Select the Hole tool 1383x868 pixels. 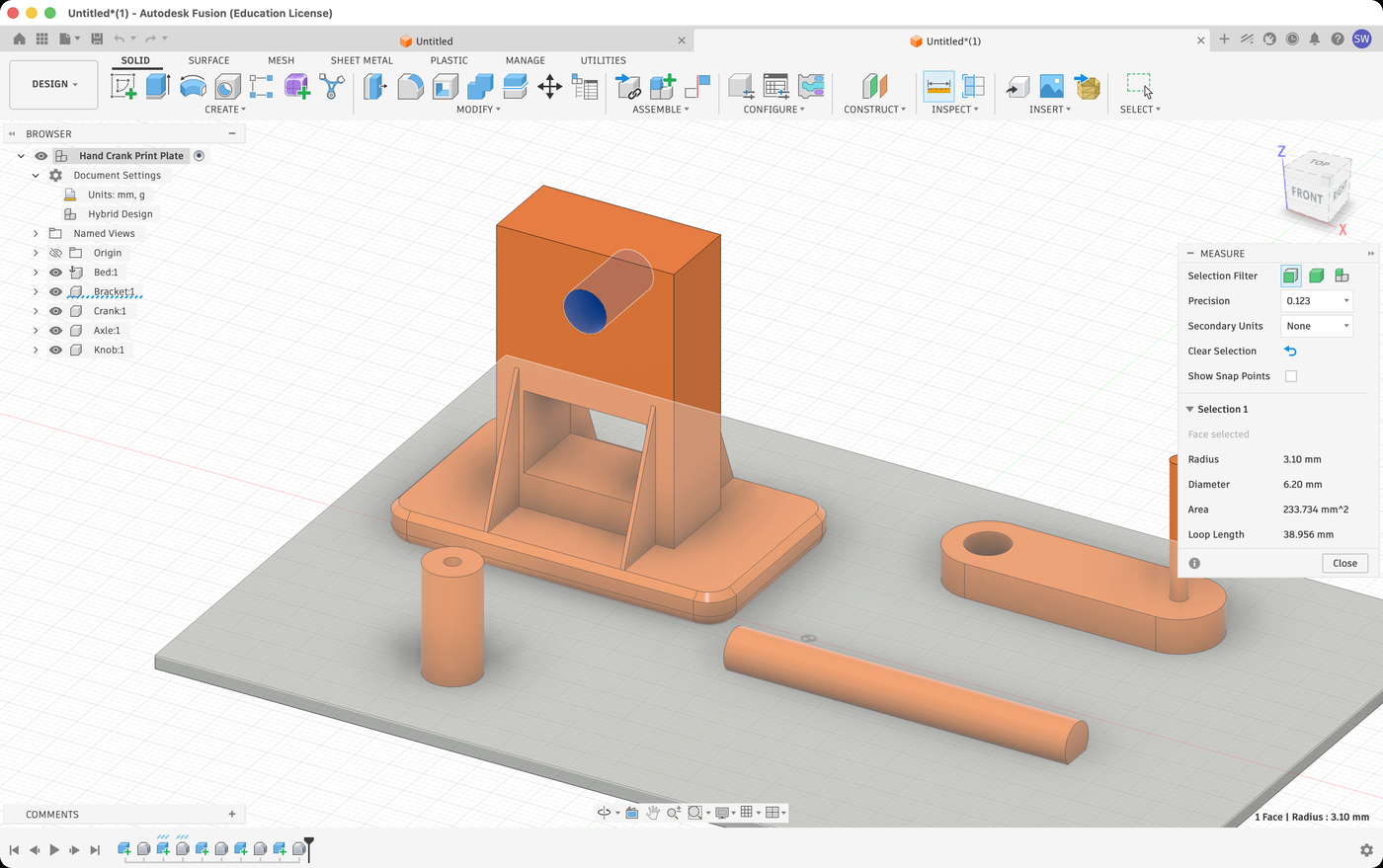[227, 87]
